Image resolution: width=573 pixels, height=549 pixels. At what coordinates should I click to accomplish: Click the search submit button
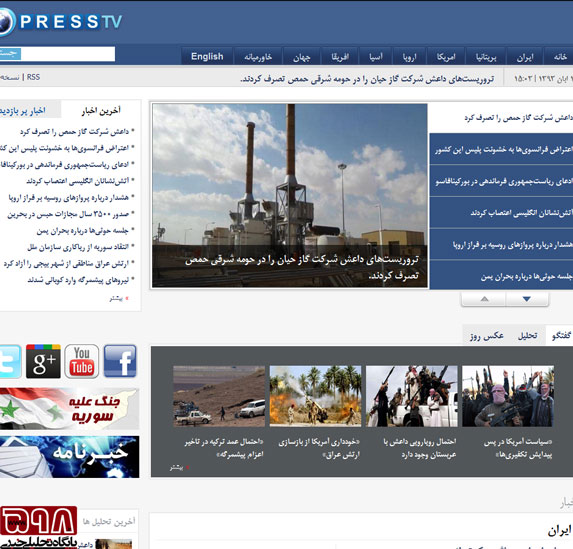(10, 54)
